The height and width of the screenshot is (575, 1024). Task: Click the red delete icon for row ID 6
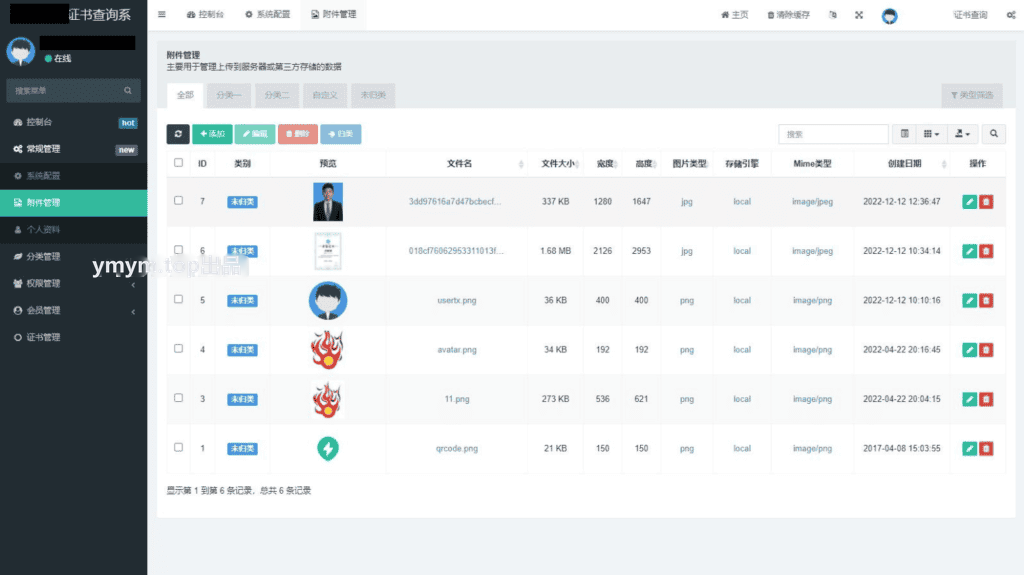[x=986, y=251]
